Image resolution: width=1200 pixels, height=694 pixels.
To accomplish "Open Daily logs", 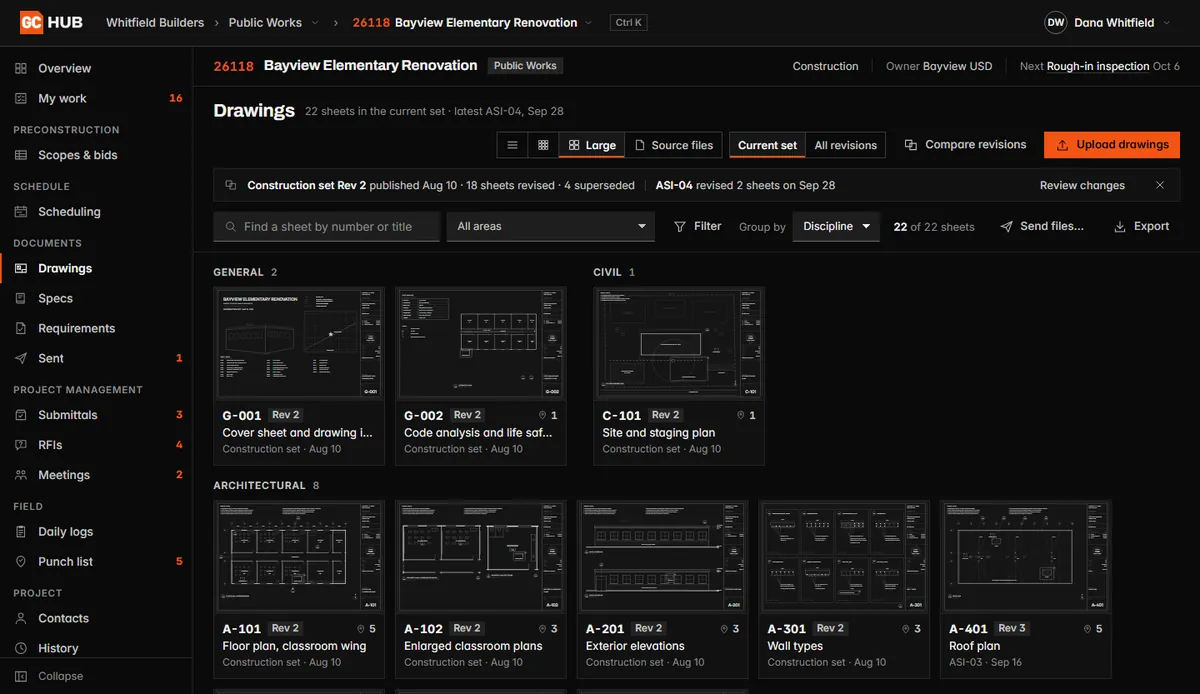I will (96, 532).
